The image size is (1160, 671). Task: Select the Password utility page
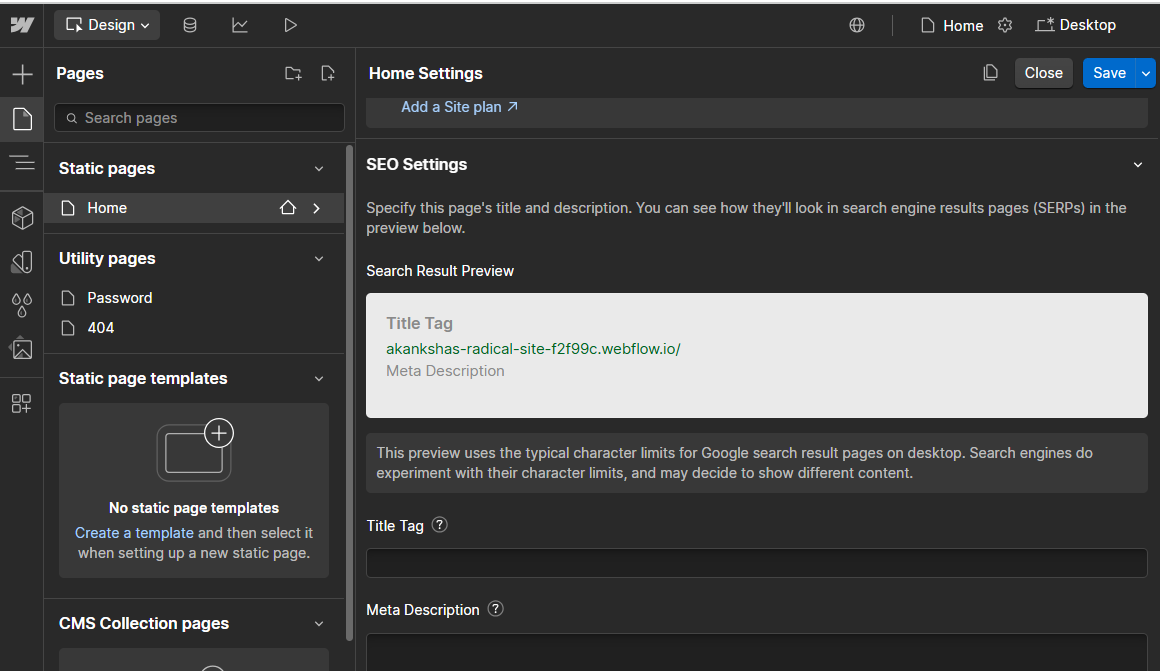tap(119, 298)
